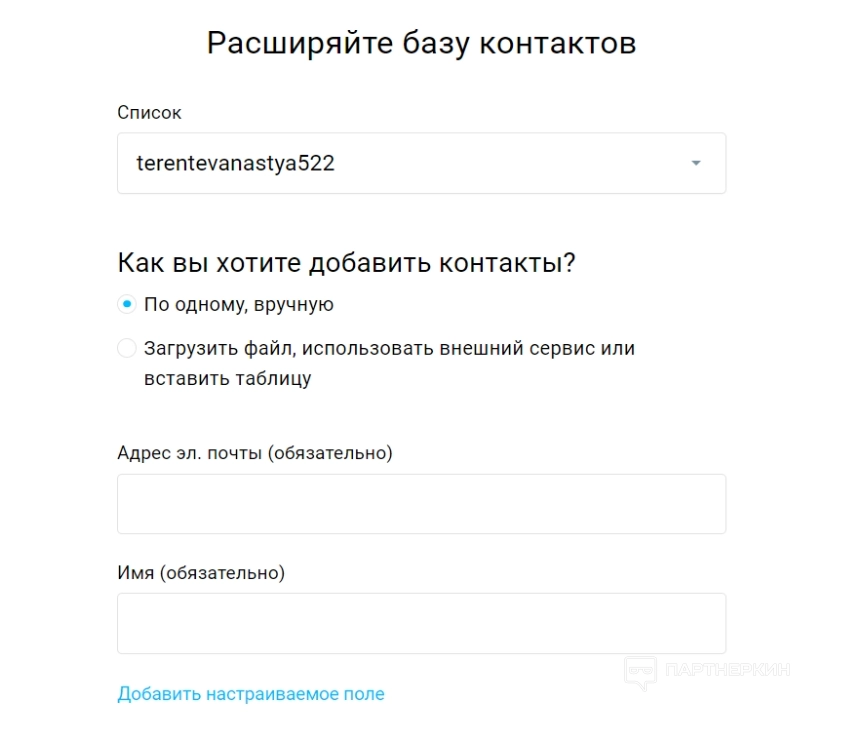Focus the Имя input field

point(421,624)
